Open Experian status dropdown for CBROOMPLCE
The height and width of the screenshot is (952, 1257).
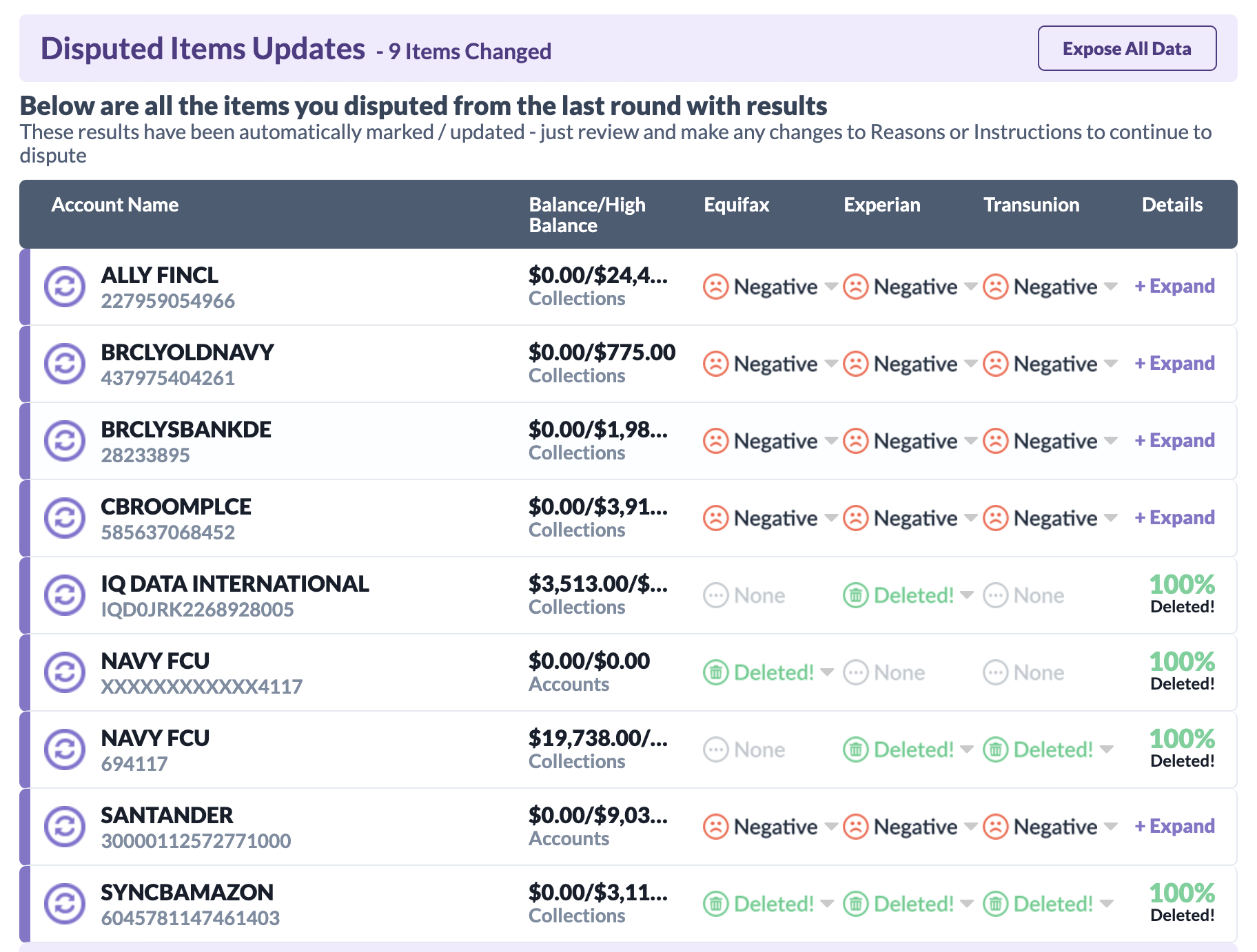pyautogui.click(x=970, y=518)
